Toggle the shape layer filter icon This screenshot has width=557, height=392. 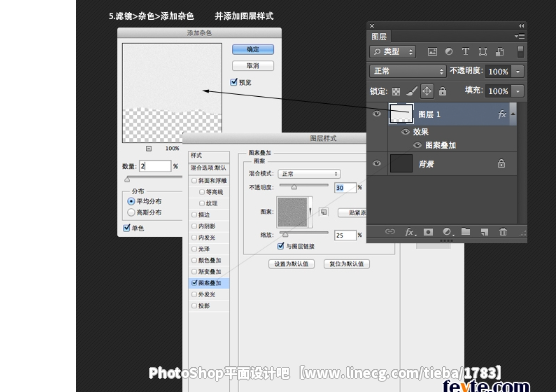click(482, 52)
